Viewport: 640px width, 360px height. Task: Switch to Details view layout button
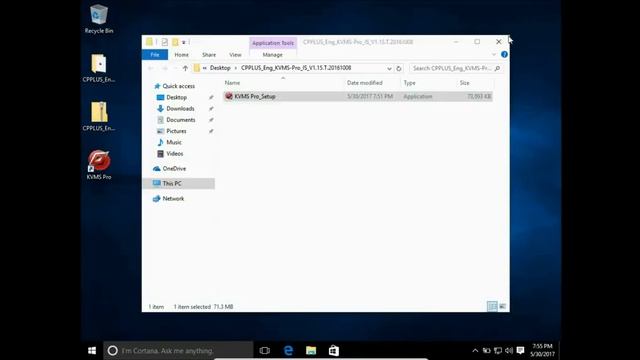(x=492, y=306)
